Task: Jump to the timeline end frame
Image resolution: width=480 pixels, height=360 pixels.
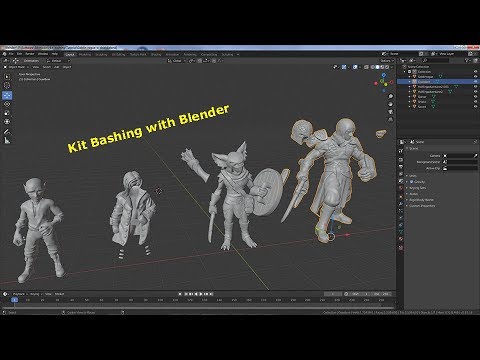Action: [211, 294]
